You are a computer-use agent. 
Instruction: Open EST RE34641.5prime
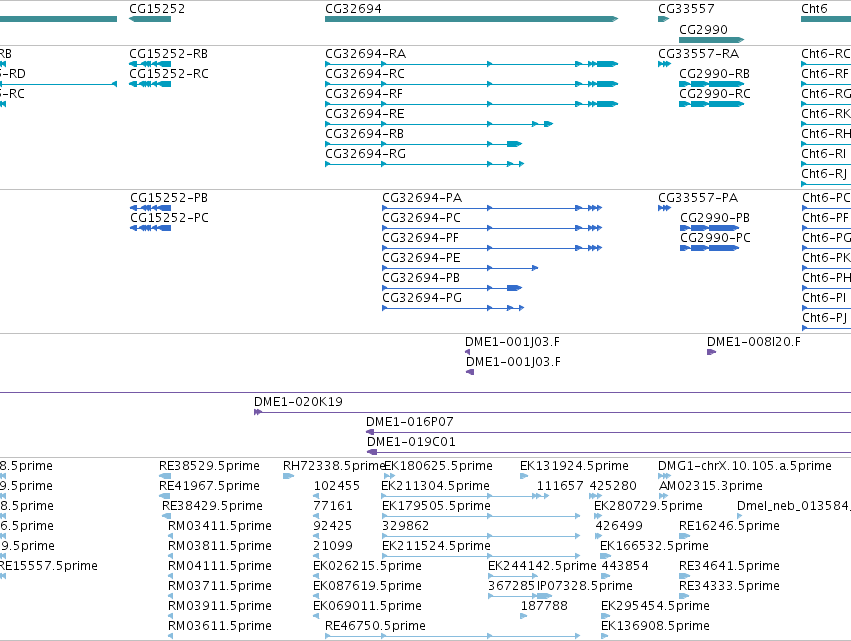(x=729, y=567)
